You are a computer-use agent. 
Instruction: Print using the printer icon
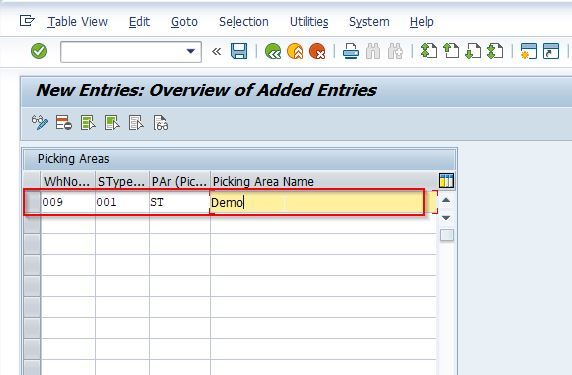pos(351,51)
